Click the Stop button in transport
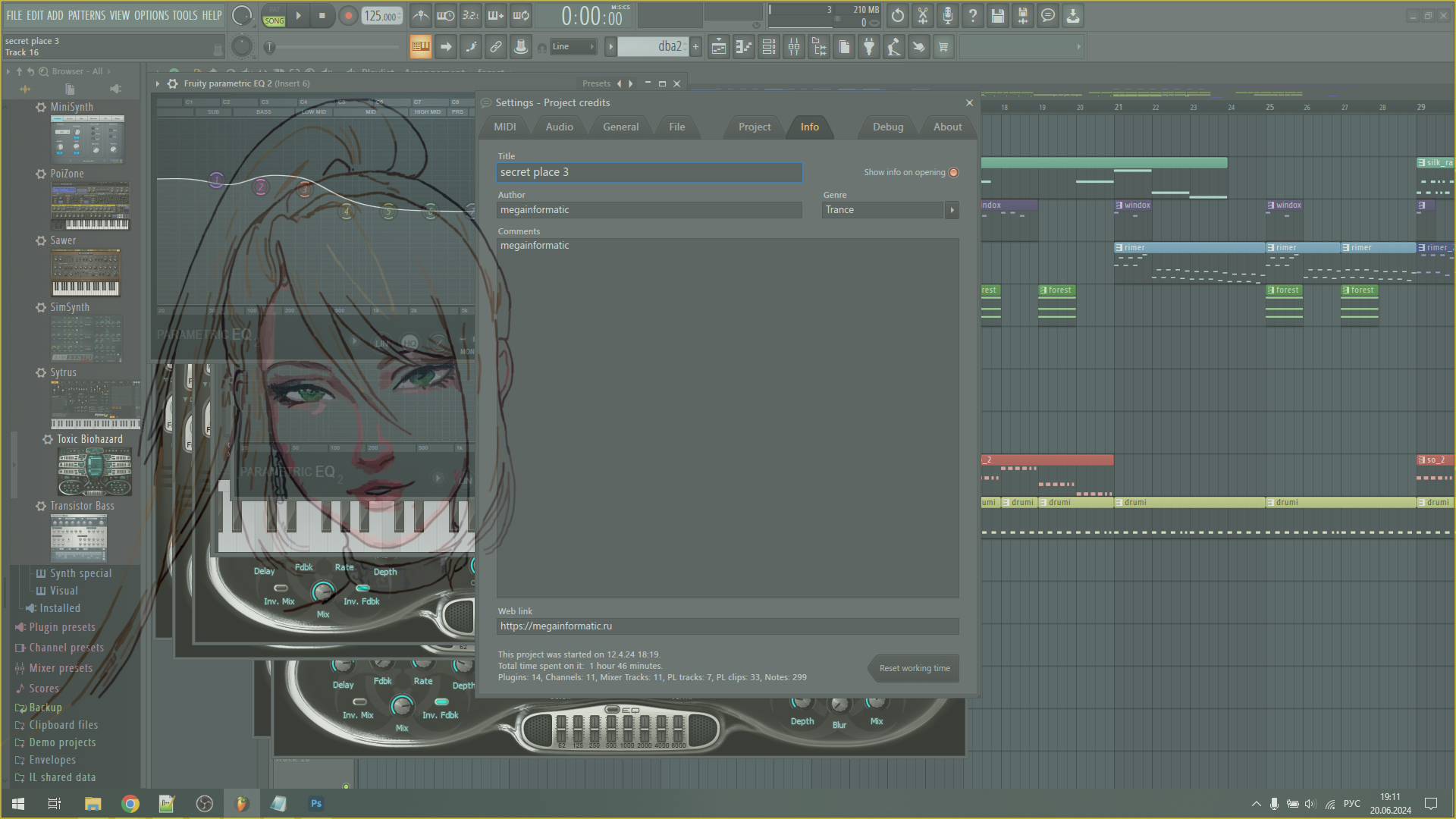 pyautogui.click(x=322, y=15)
